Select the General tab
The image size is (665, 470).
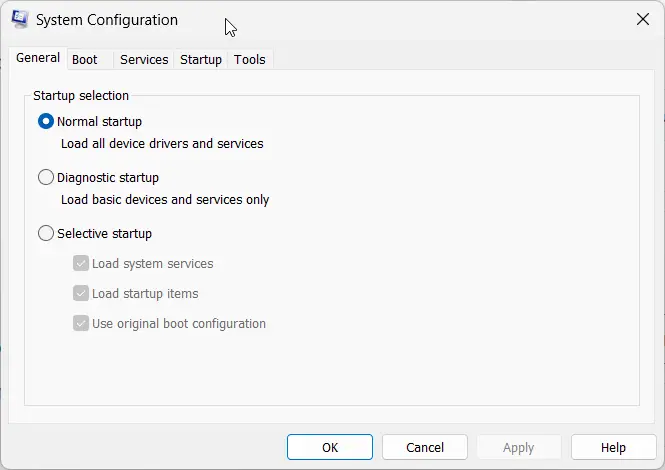coord(38,58)
